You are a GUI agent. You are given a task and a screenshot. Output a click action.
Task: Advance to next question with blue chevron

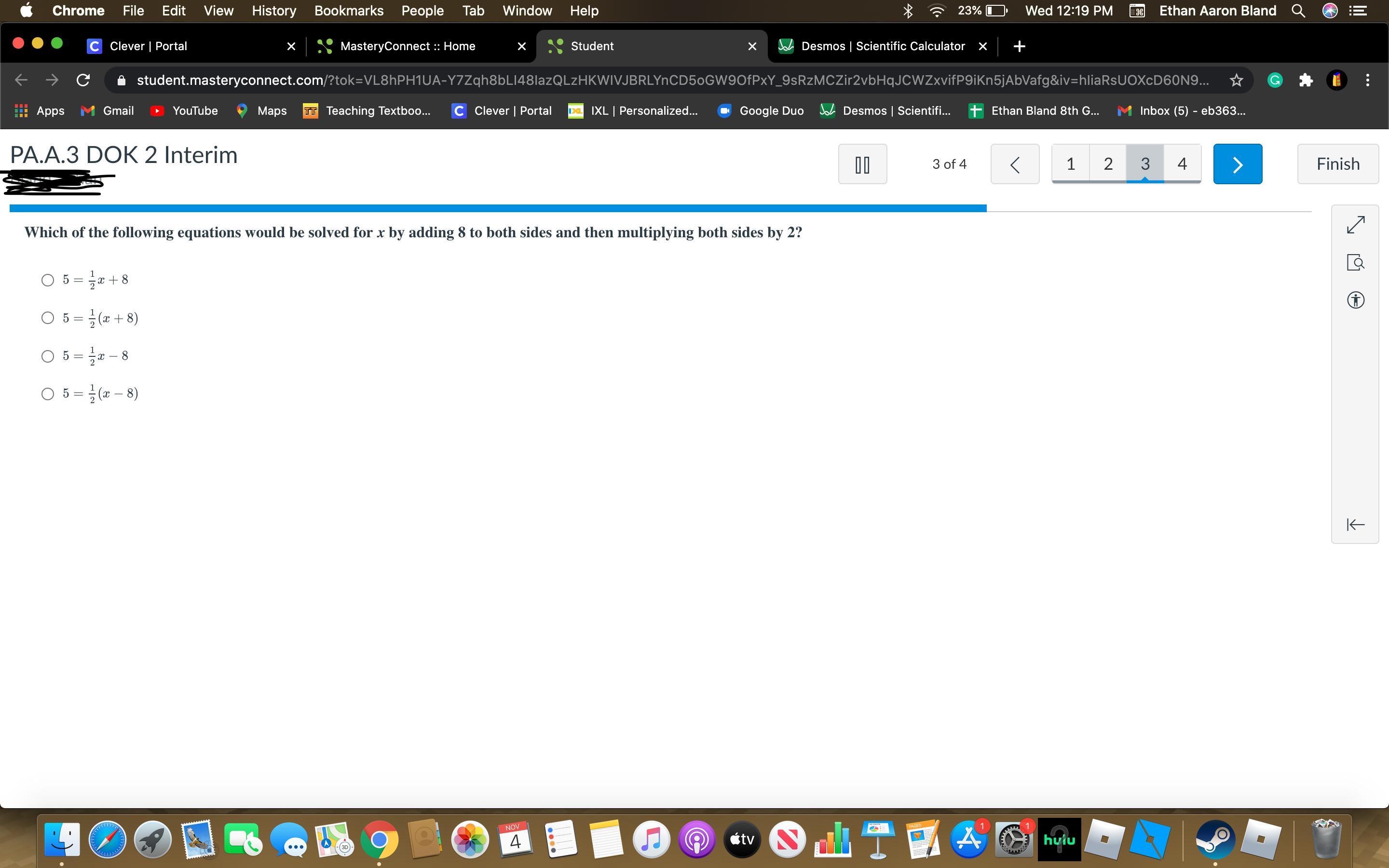tap(1237, 164)
